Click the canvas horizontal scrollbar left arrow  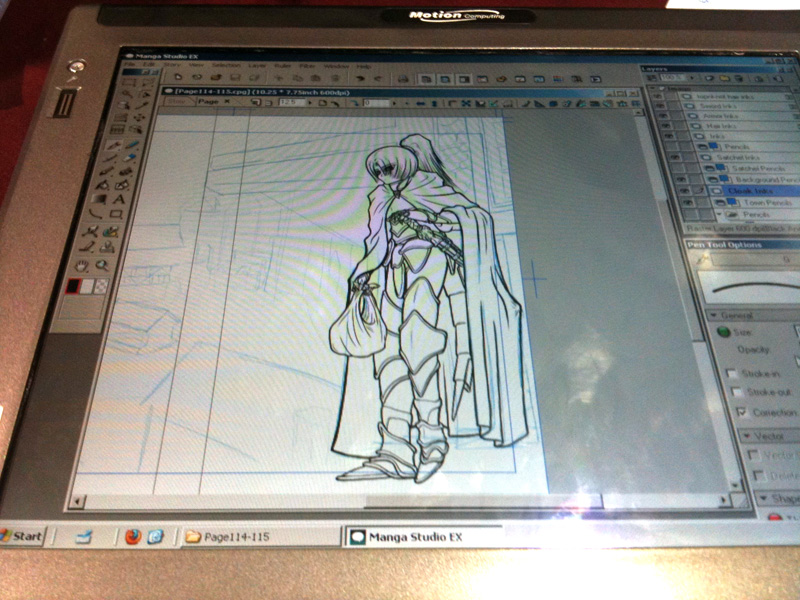pos(77,502)
